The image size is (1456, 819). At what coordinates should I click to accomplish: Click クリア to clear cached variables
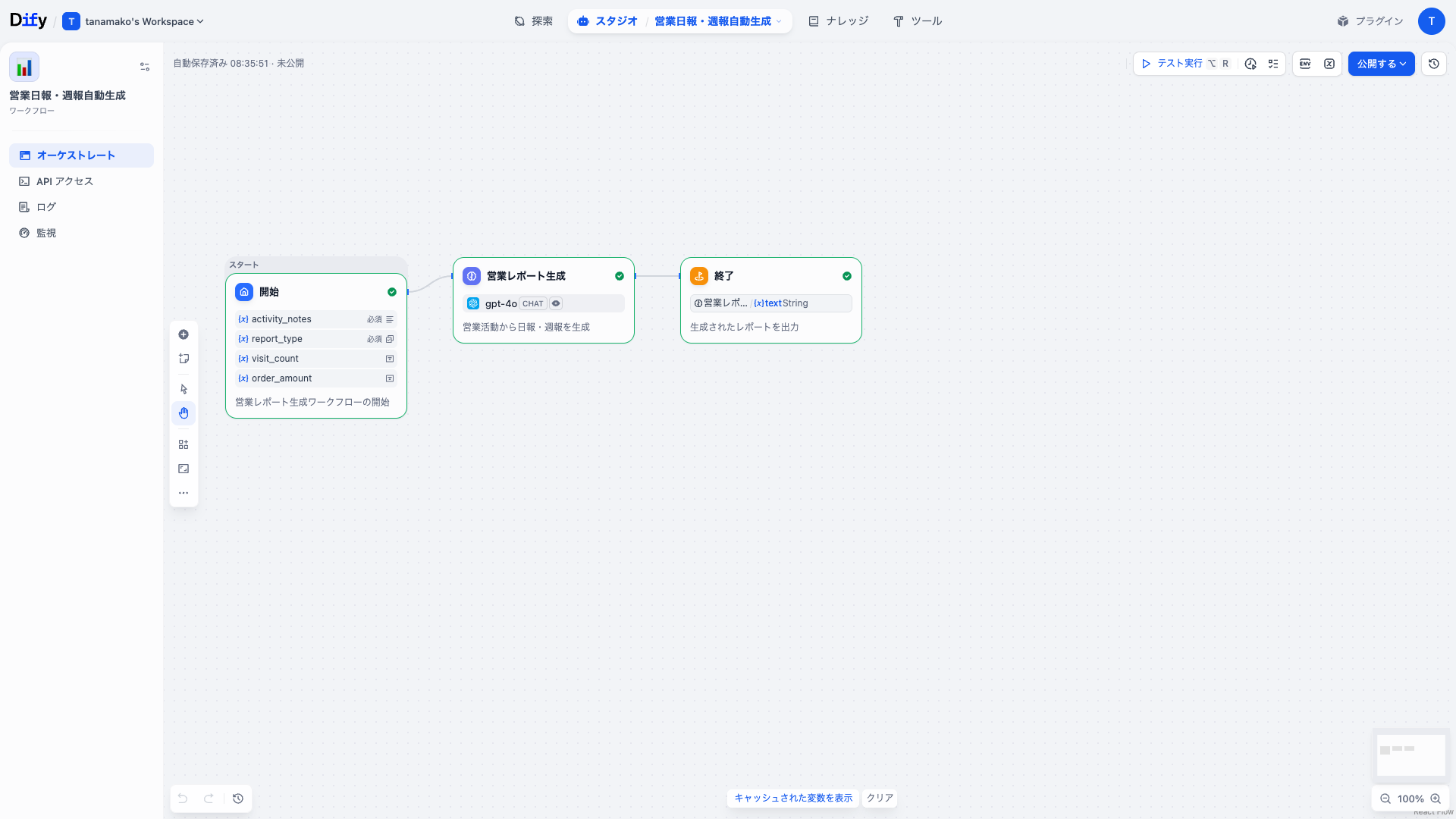[x=879, y=798]
